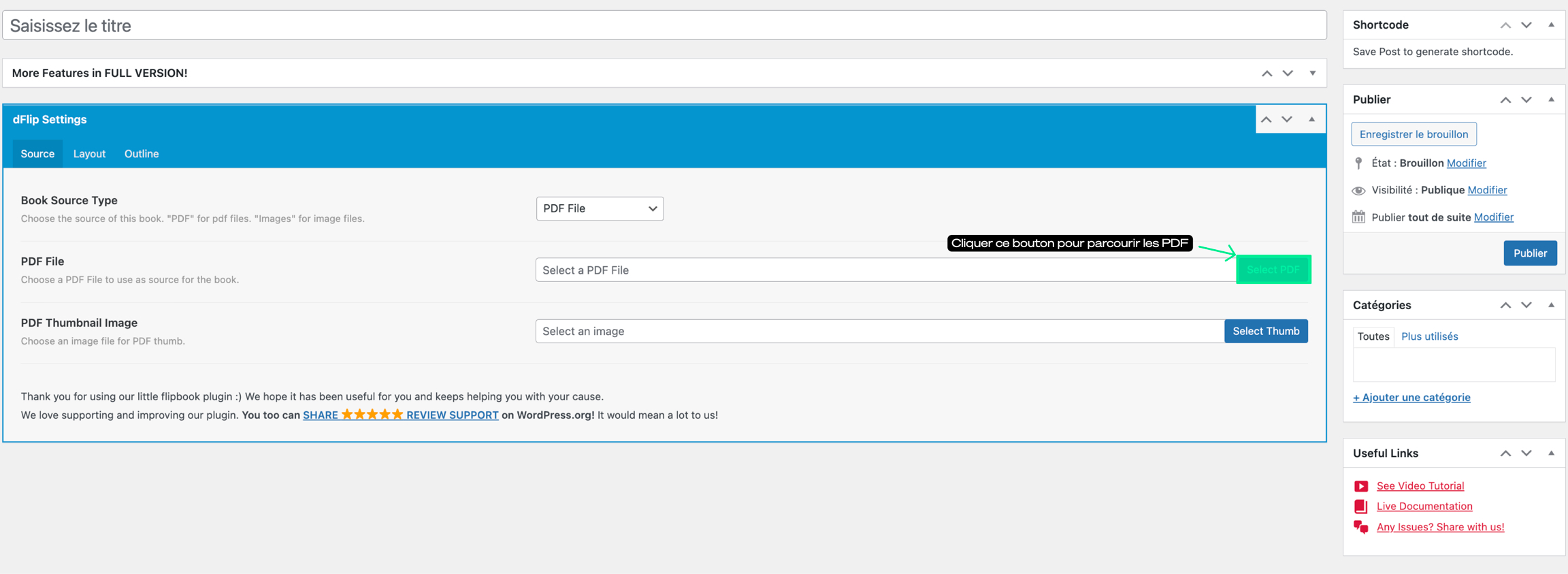Collapse the Publier panel

click(1551, 100)
